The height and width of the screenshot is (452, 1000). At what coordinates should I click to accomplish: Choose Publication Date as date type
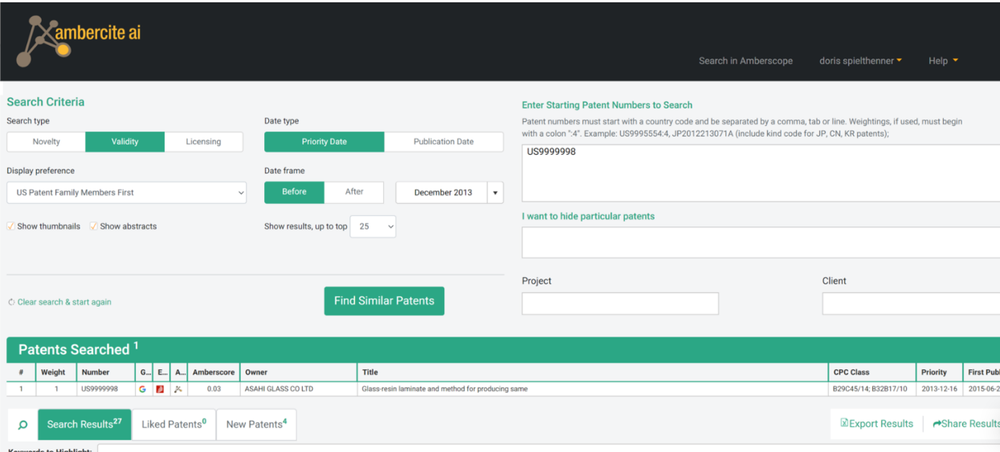click(443, 142)
